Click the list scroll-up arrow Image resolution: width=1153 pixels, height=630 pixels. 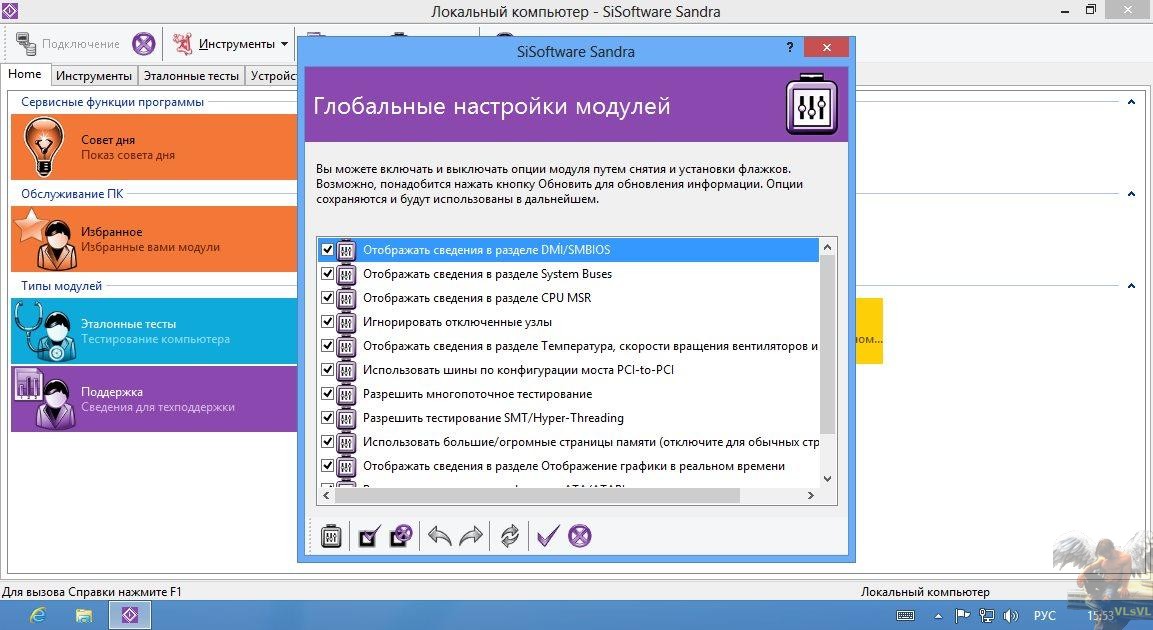click(x=827, y=247)
